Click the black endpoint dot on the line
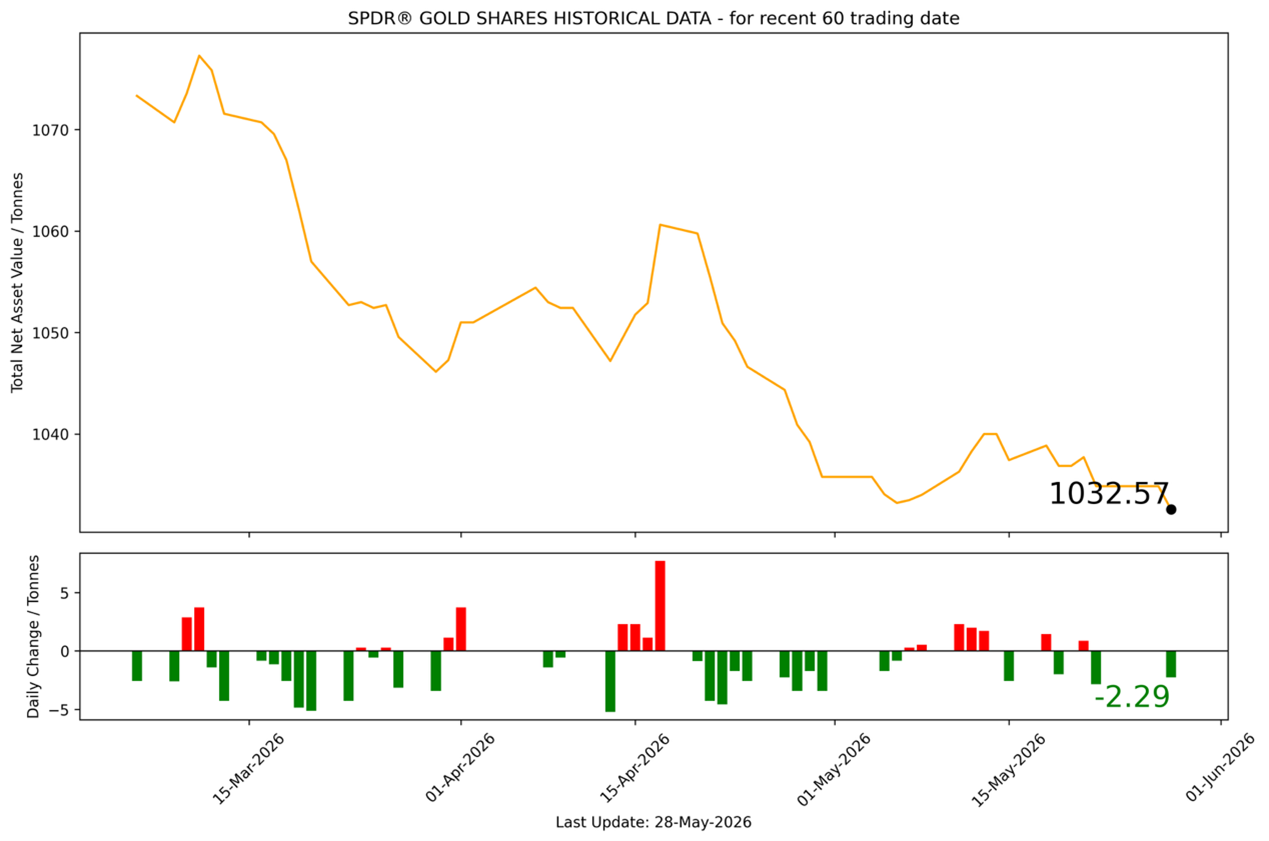The image size is (1269, 841). point(1171,509)
